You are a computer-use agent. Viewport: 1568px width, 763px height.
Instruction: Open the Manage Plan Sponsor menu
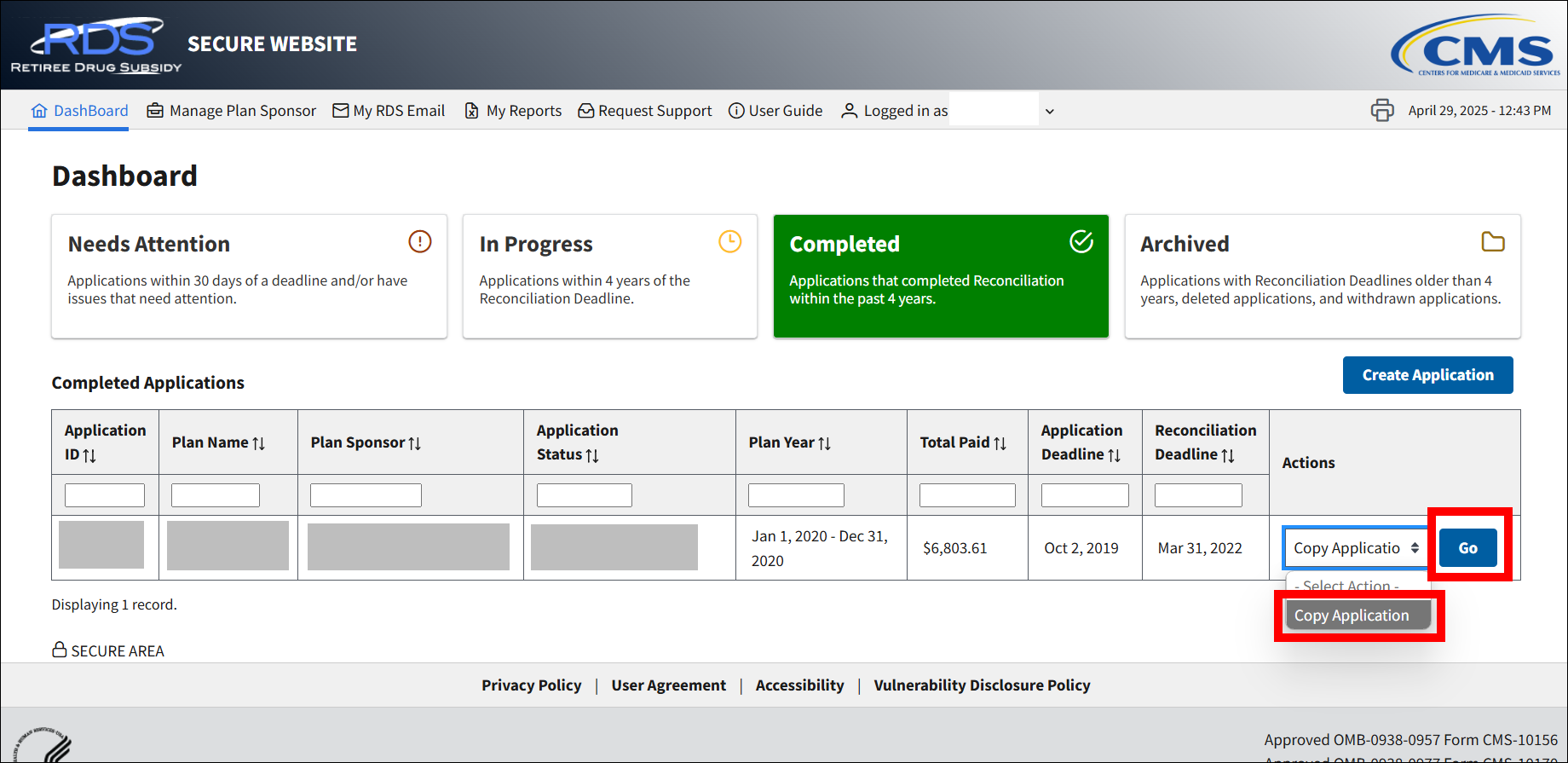point(232,111)
